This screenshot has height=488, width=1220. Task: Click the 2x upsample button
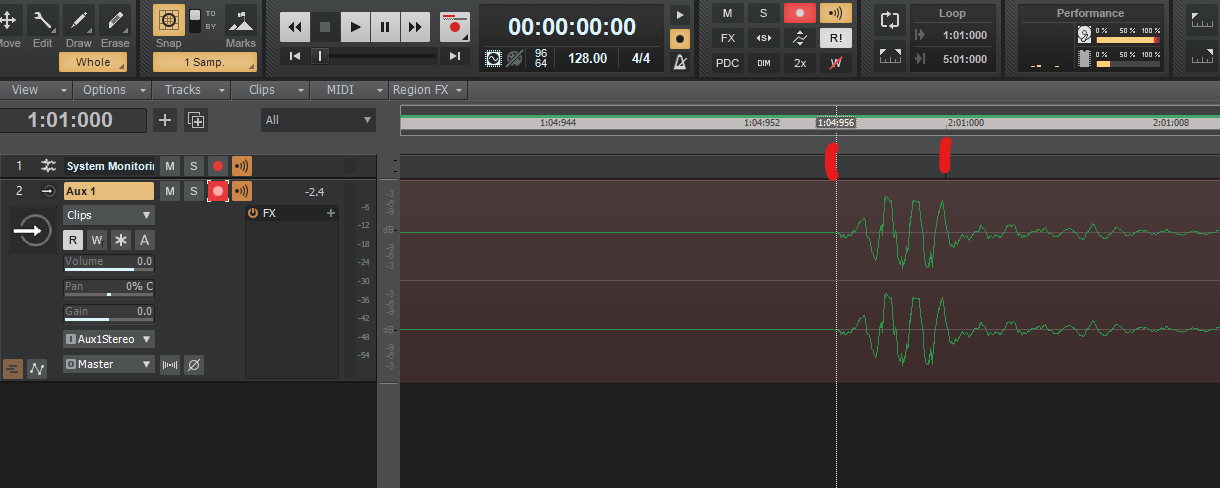coord(799,63)
